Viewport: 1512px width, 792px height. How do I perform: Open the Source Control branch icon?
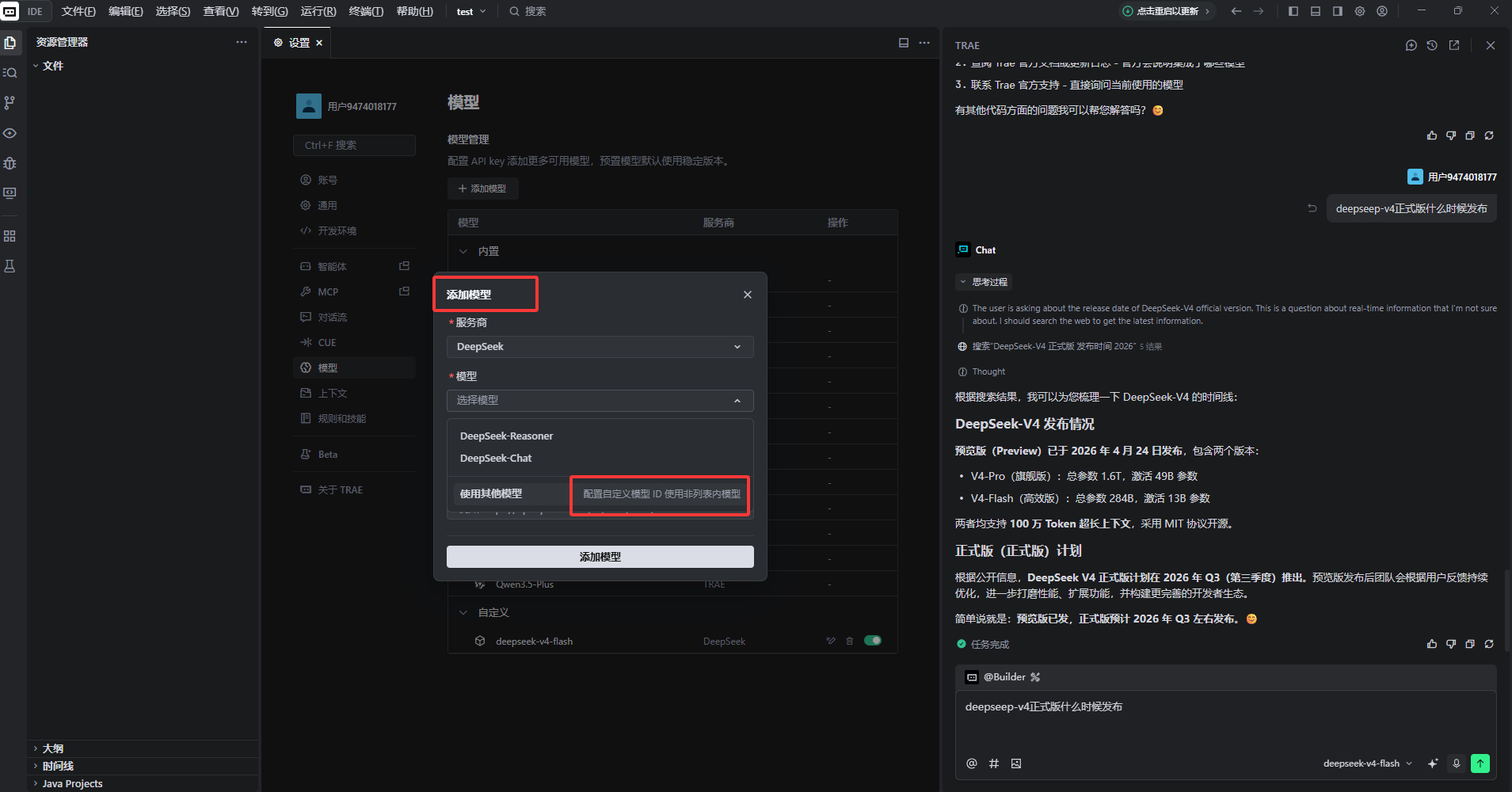click(x=10, y=103)
